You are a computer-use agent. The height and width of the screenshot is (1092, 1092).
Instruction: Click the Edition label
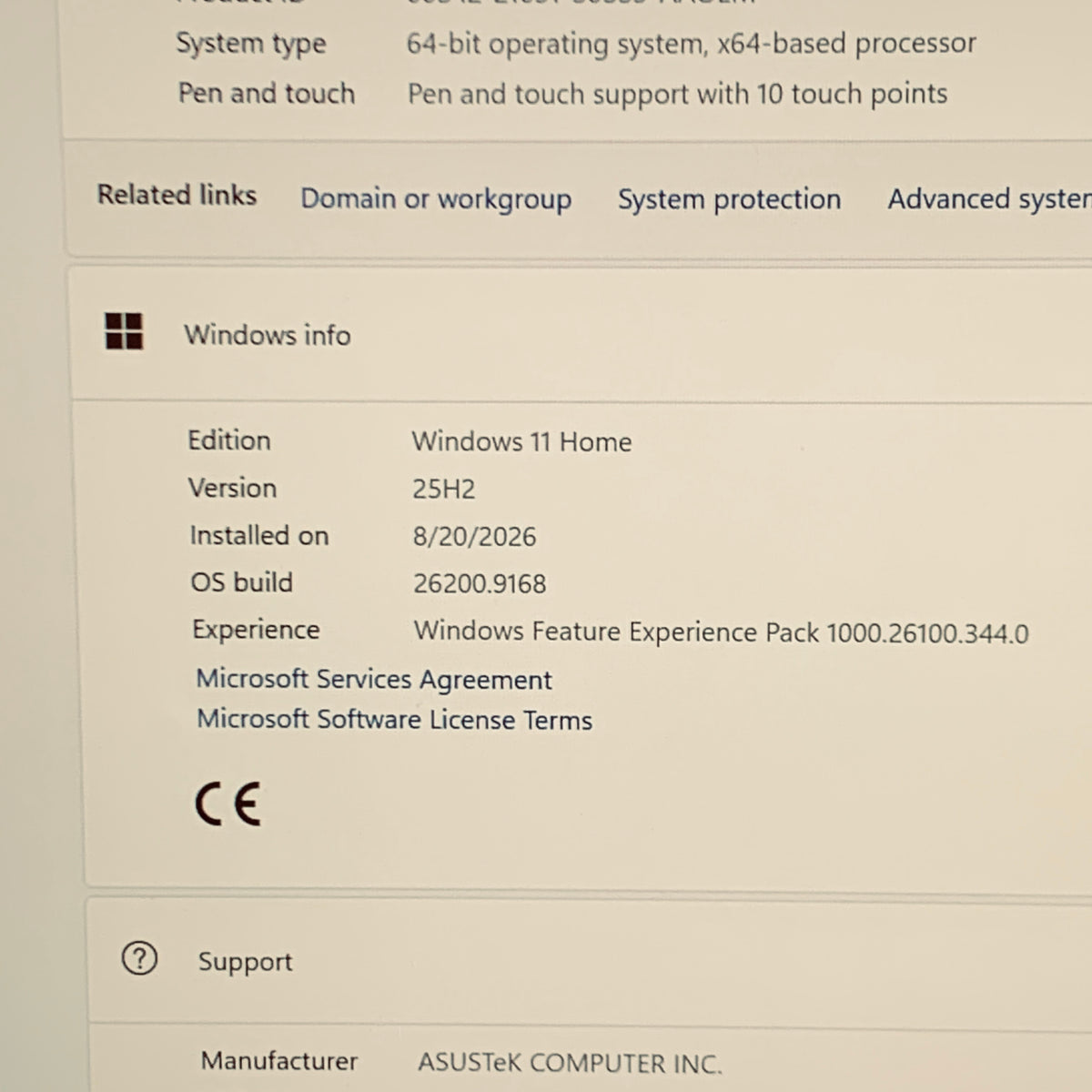point(229,440)
